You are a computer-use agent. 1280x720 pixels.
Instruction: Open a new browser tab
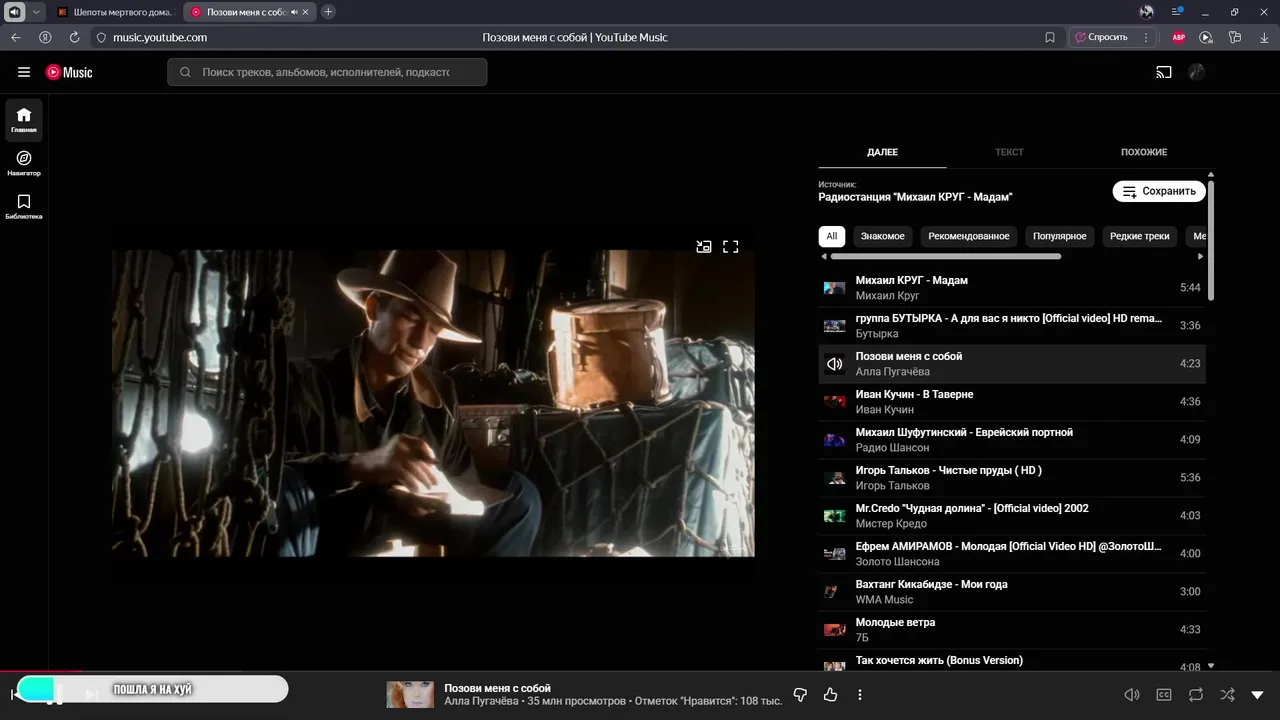328,12
